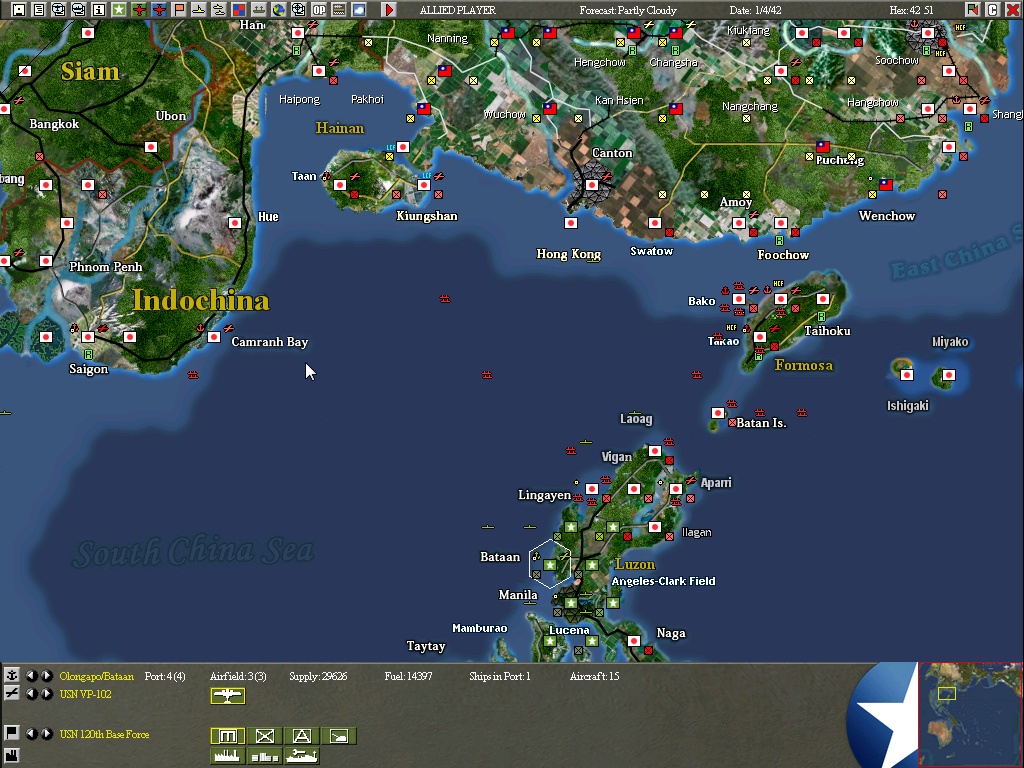Select the selected Bataan hex on Luzon

point(550,565)
